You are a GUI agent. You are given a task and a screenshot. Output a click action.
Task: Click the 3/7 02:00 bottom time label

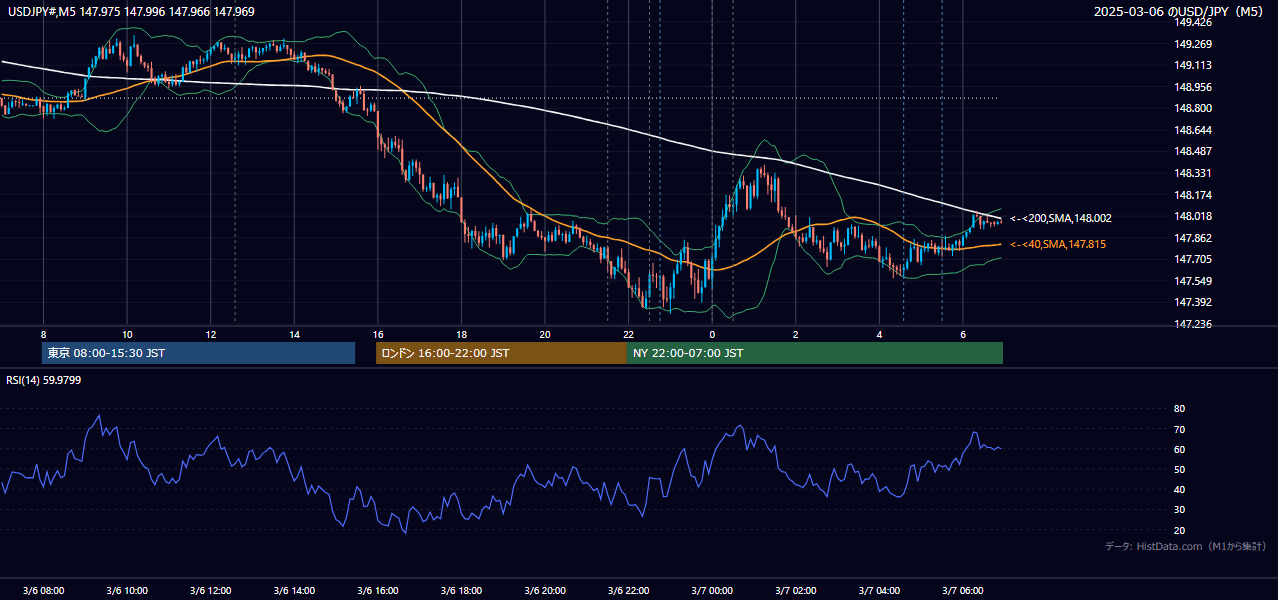click(x=795, y=591)
